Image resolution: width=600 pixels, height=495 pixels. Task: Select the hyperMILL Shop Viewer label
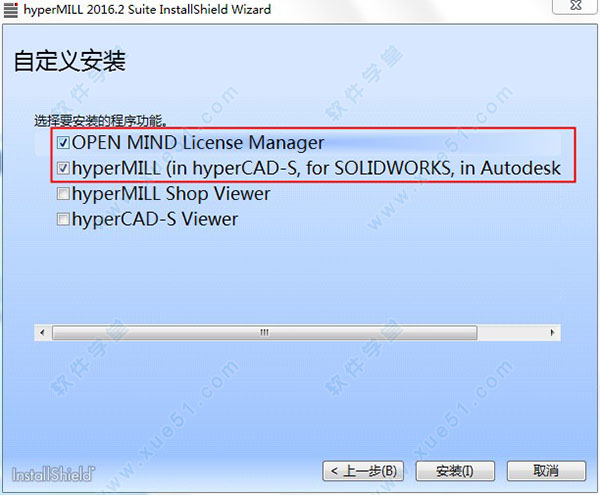click(x=171, y=194)
